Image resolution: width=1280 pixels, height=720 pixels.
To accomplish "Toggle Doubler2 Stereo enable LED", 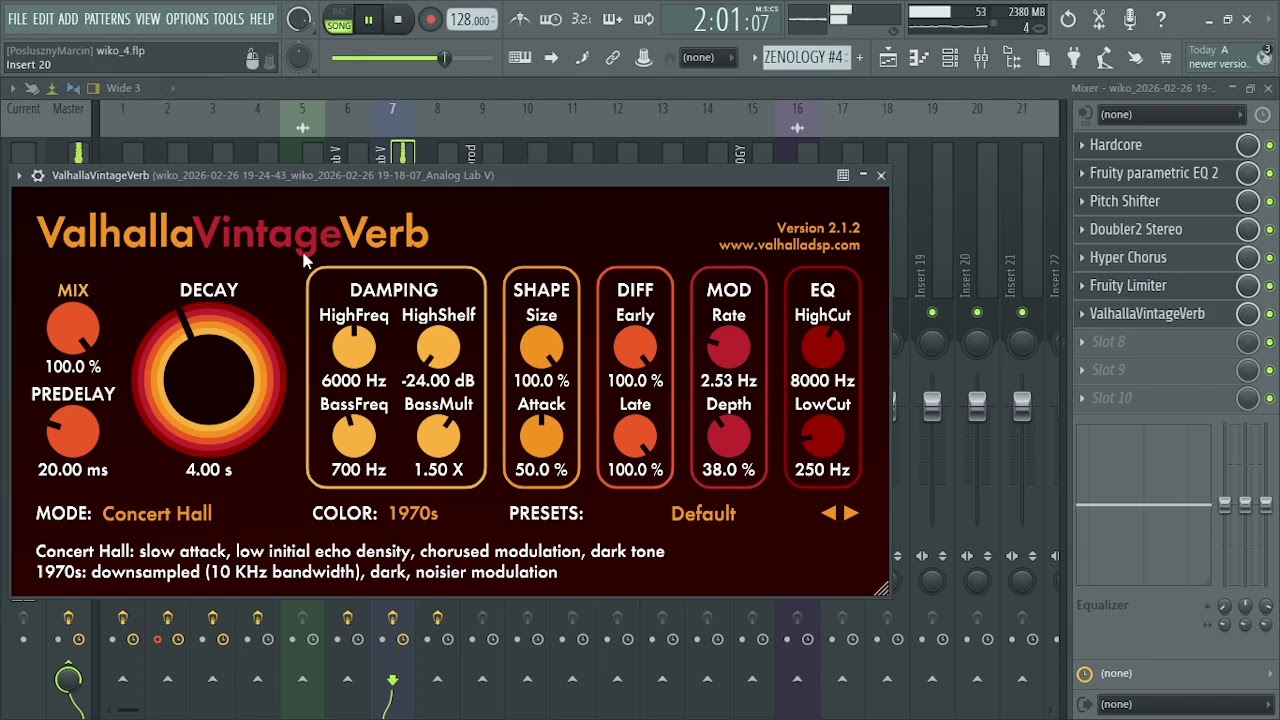I will coord(1270,229).
